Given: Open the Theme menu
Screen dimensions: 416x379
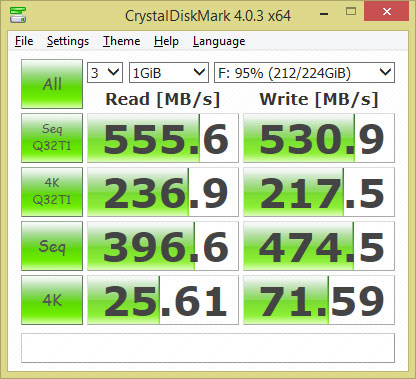Looking at the screenshot, I should point(121,41).
